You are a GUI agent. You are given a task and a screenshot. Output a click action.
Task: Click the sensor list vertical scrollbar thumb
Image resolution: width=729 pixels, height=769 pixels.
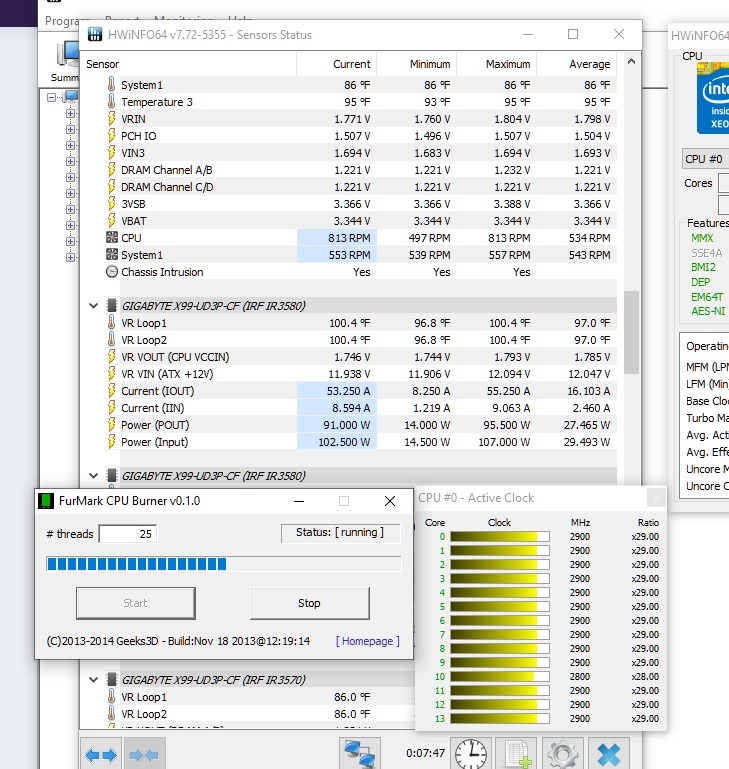click(x=631, y=333)
